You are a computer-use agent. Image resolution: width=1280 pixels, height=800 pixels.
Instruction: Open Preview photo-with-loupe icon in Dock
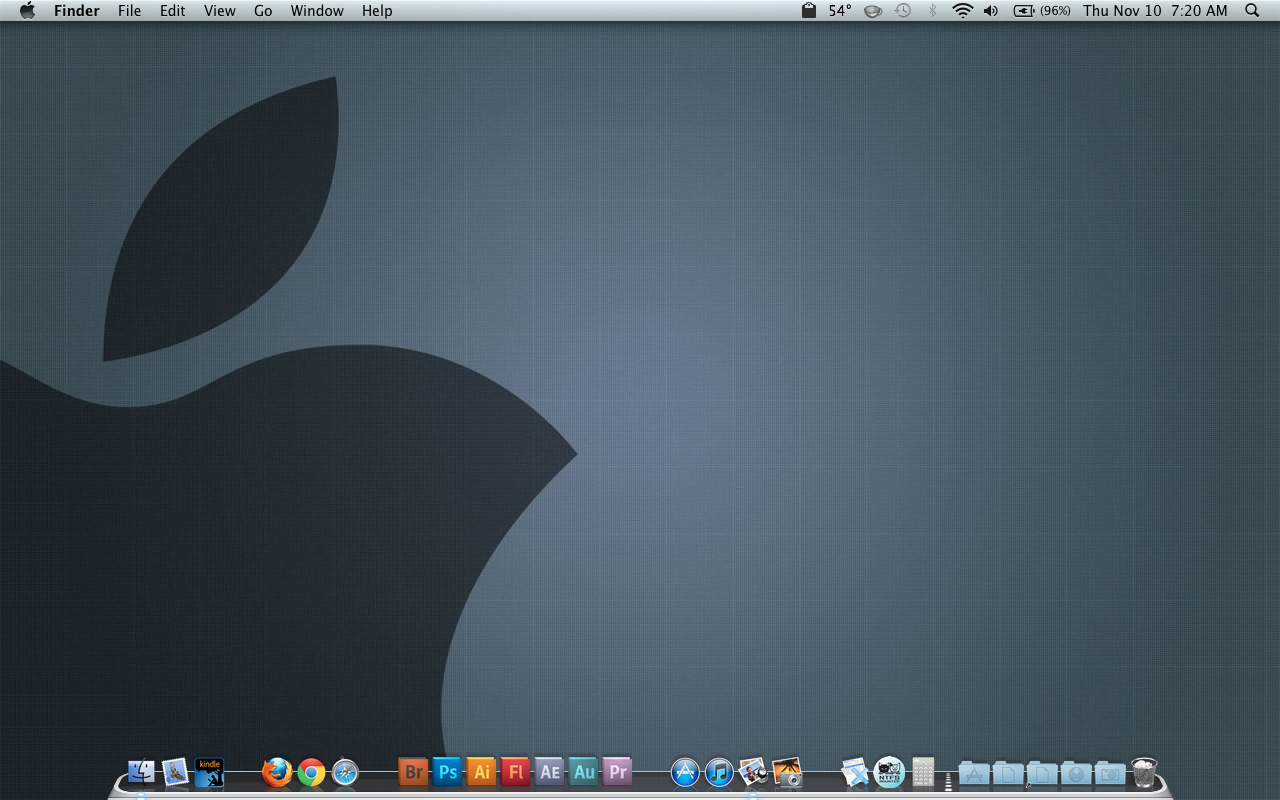(753, 772)
